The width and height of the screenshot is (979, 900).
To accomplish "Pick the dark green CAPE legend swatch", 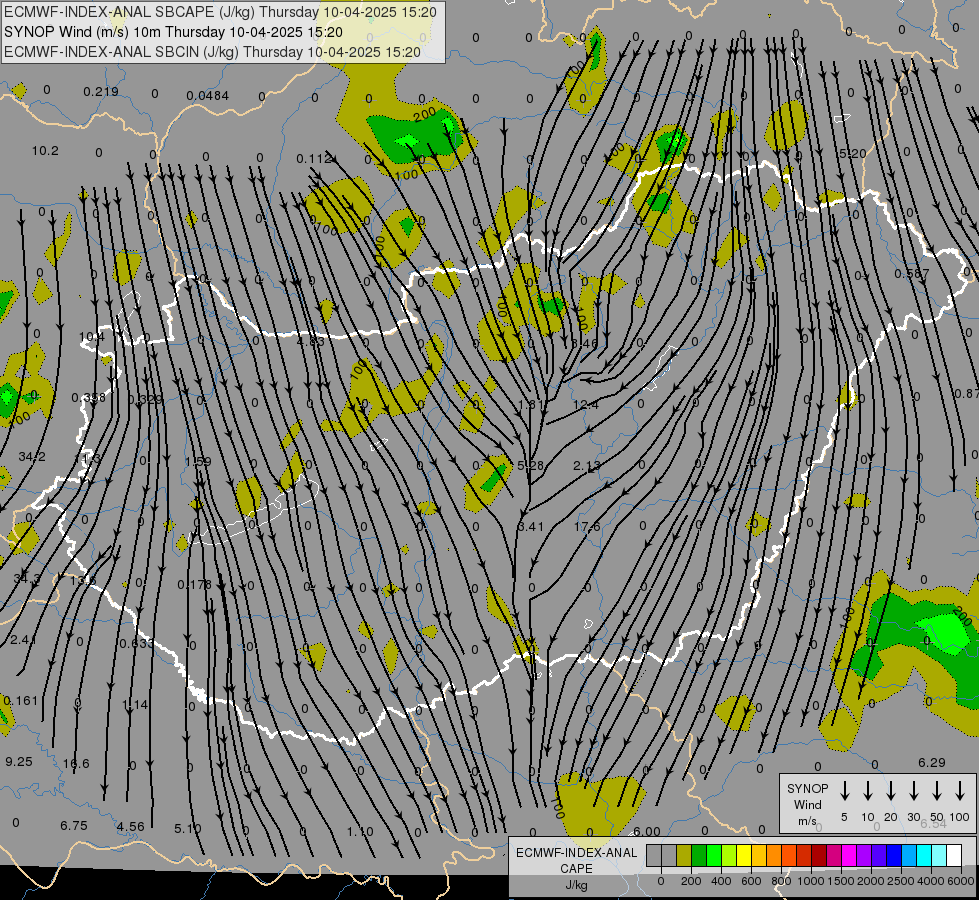I will coord(699,855).
